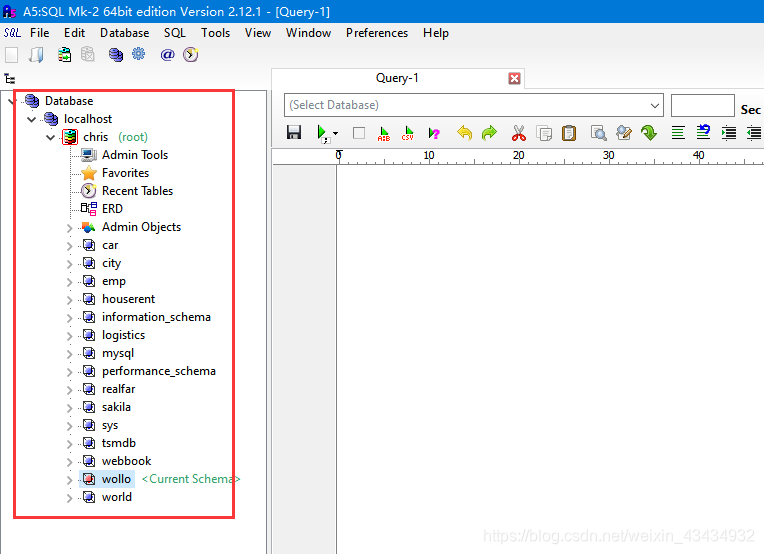Select the Query-1 tab
This screenshot has height=554, width=764.
coord(397,78)
